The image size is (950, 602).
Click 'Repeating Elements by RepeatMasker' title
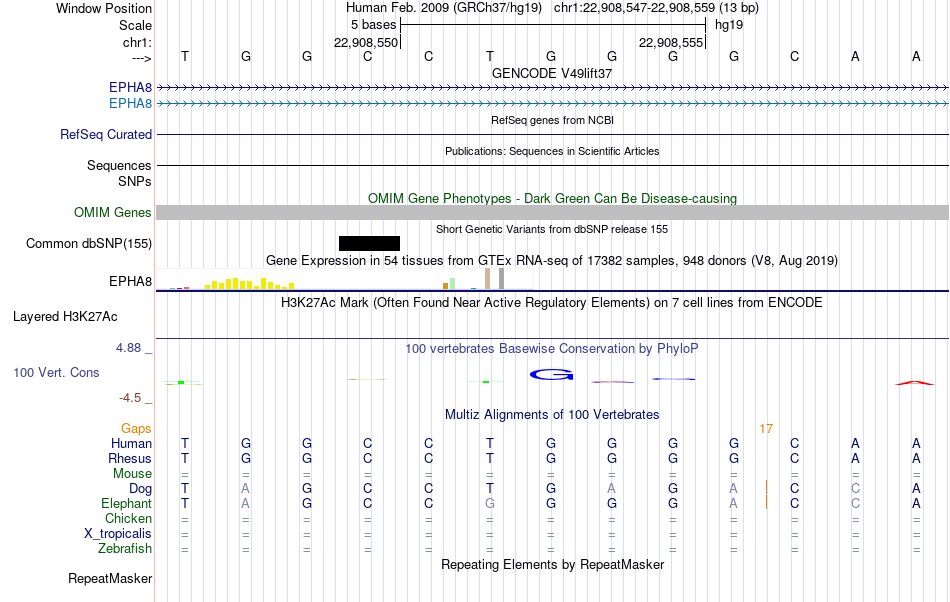pyautogui.click(x=552, y=564)
